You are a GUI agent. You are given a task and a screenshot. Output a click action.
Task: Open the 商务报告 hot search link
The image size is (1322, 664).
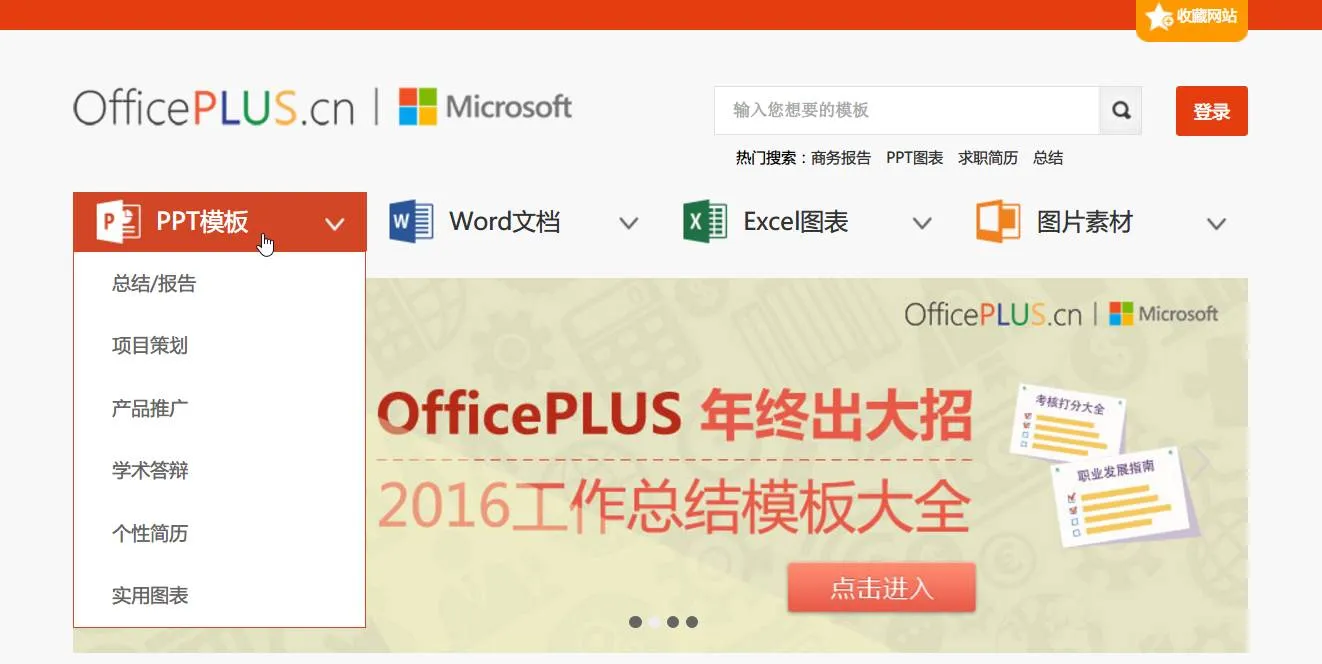pyautogui.click(x=841, y=158)
